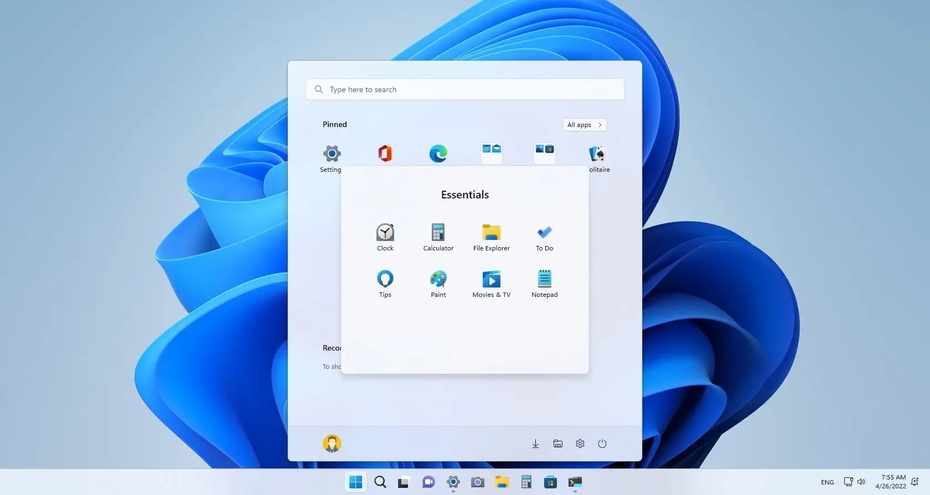This screenshot has width=930, height=495.
Task: Open Settings gear in Start menu footer
Action: pos(580,443)
